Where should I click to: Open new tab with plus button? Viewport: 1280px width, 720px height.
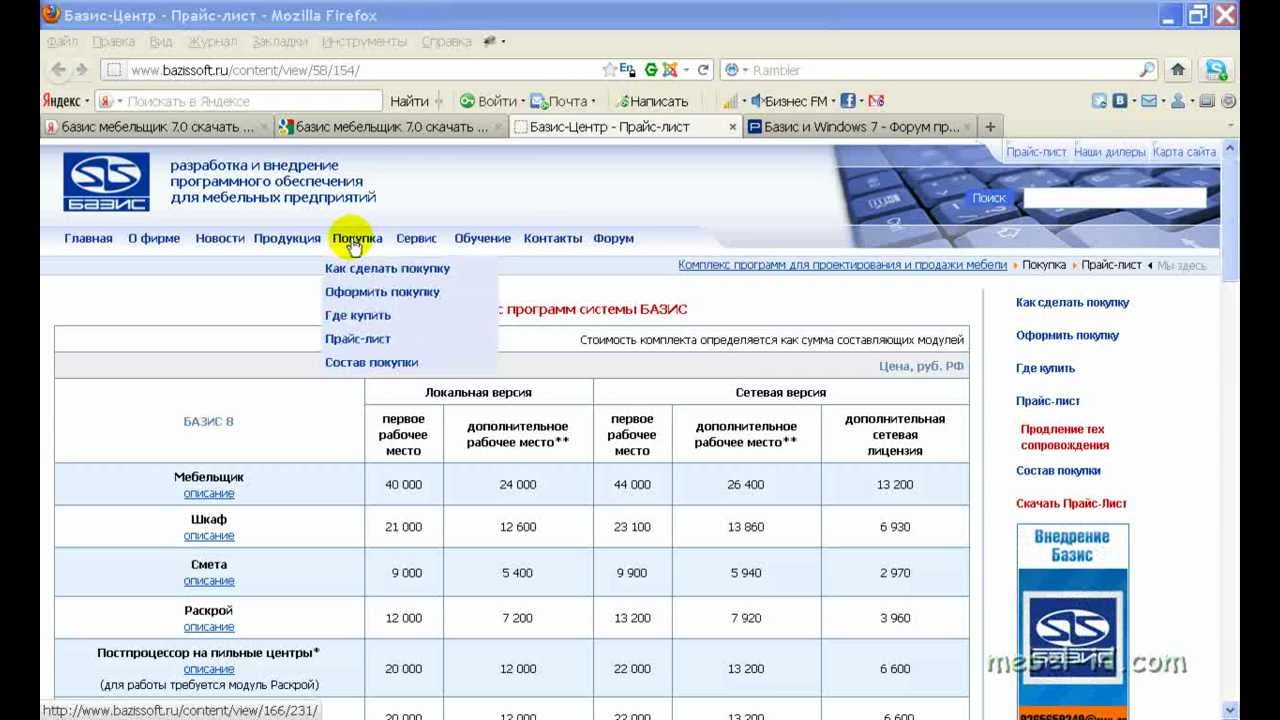click(990, 127)
